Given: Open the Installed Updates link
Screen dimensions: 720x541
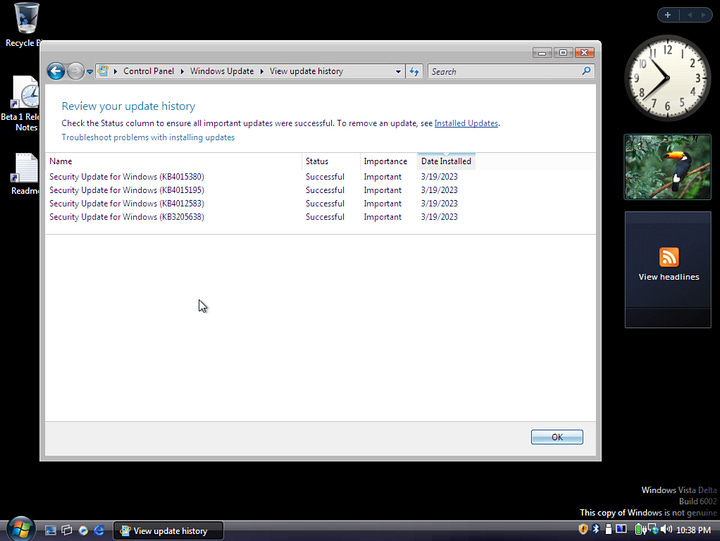Looking at the screenshot, I should (x=466, y=123).
